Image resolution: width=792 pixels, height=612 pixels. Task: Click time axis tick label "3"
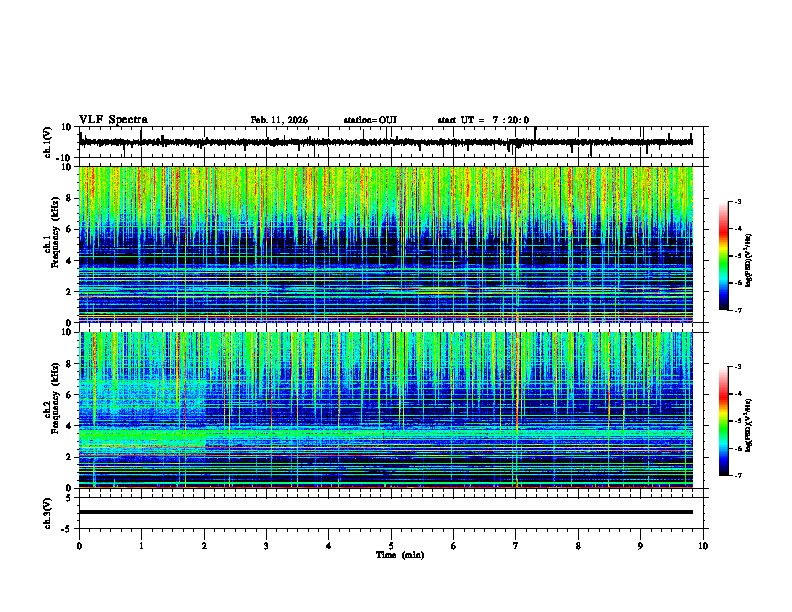pyautogui.click(x=266, y=546)
